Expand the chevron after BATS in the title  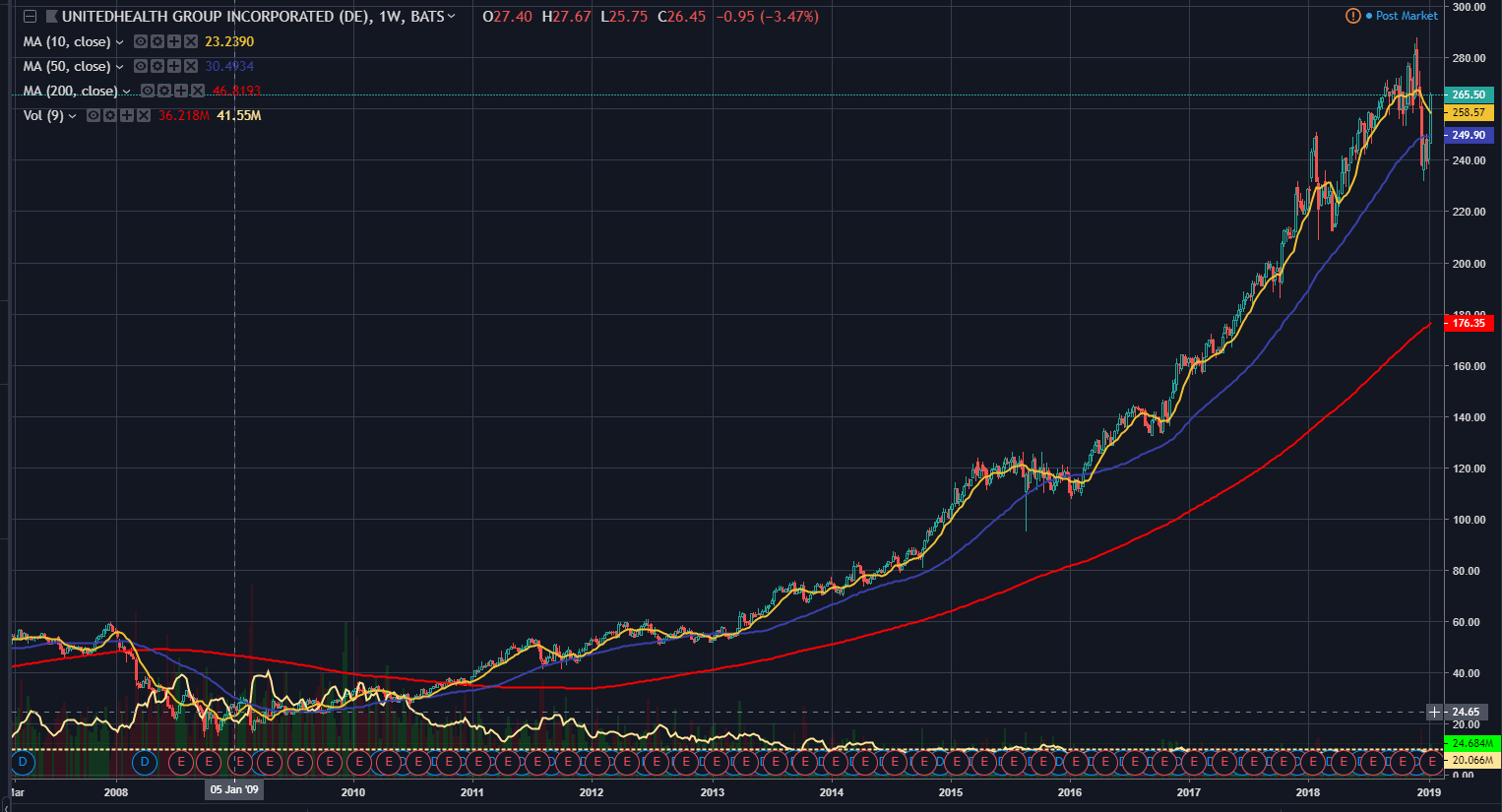[452, 16]
